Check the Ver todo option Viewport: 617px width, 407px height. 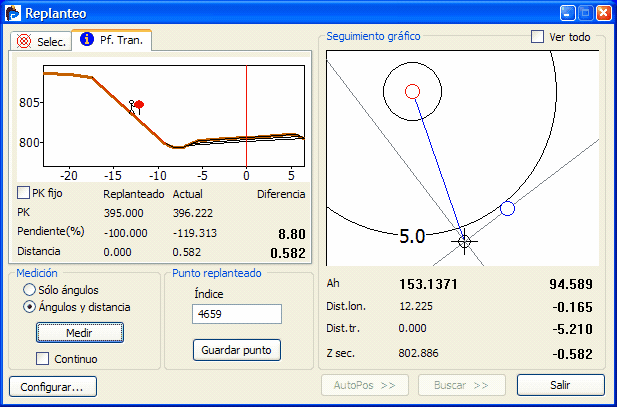coord(537,37)
